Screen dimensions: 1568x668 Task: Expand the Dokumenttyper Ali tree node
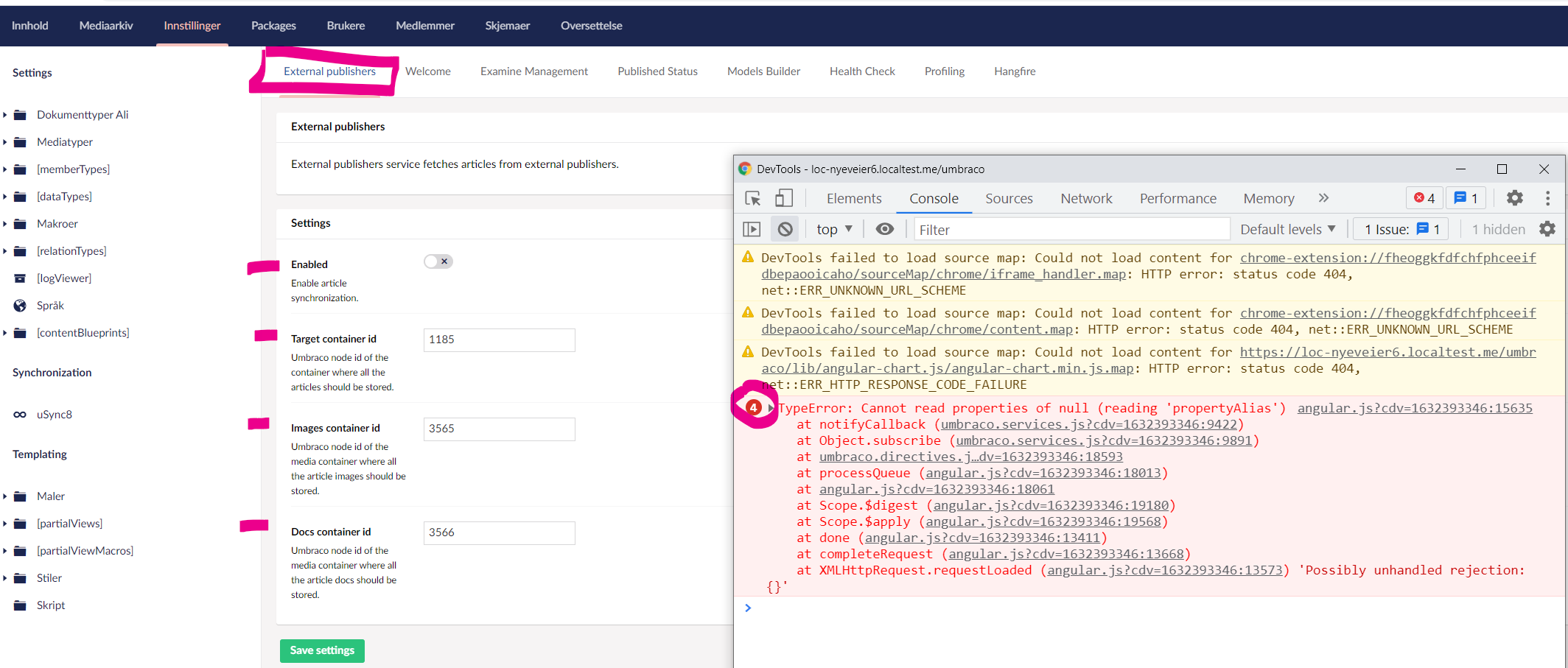pos(4,115)
